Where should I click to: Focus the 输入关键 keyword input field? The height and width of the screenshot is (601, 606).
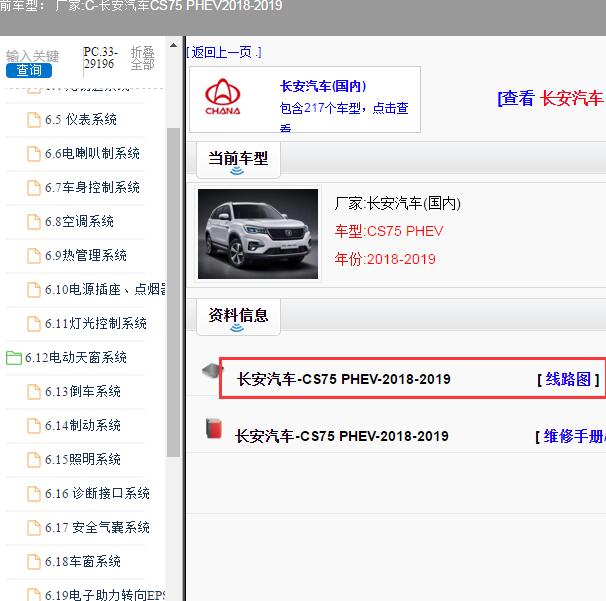32,56
